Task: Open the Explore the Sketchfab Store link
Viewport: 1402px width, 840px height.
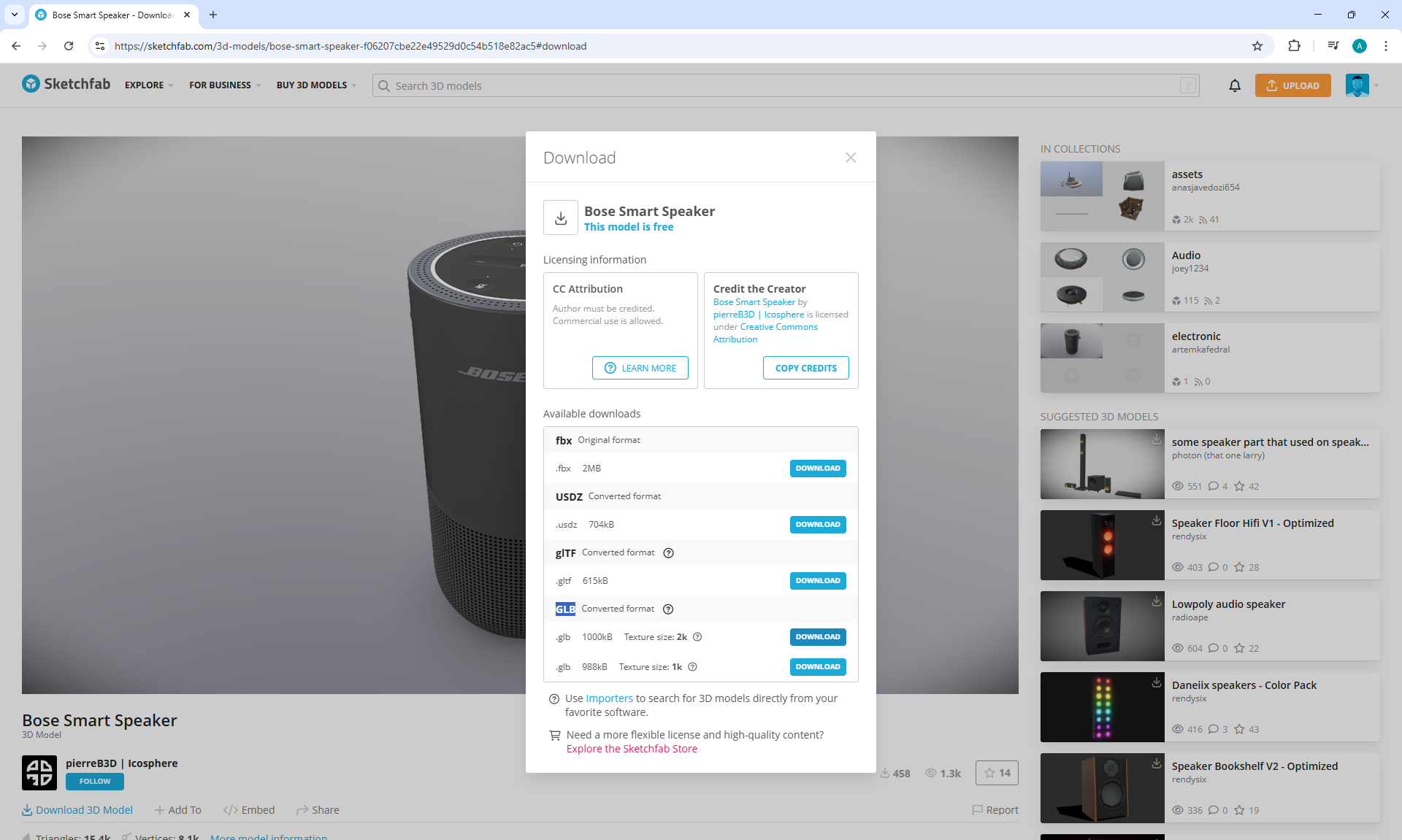Action: click(632, 749)
